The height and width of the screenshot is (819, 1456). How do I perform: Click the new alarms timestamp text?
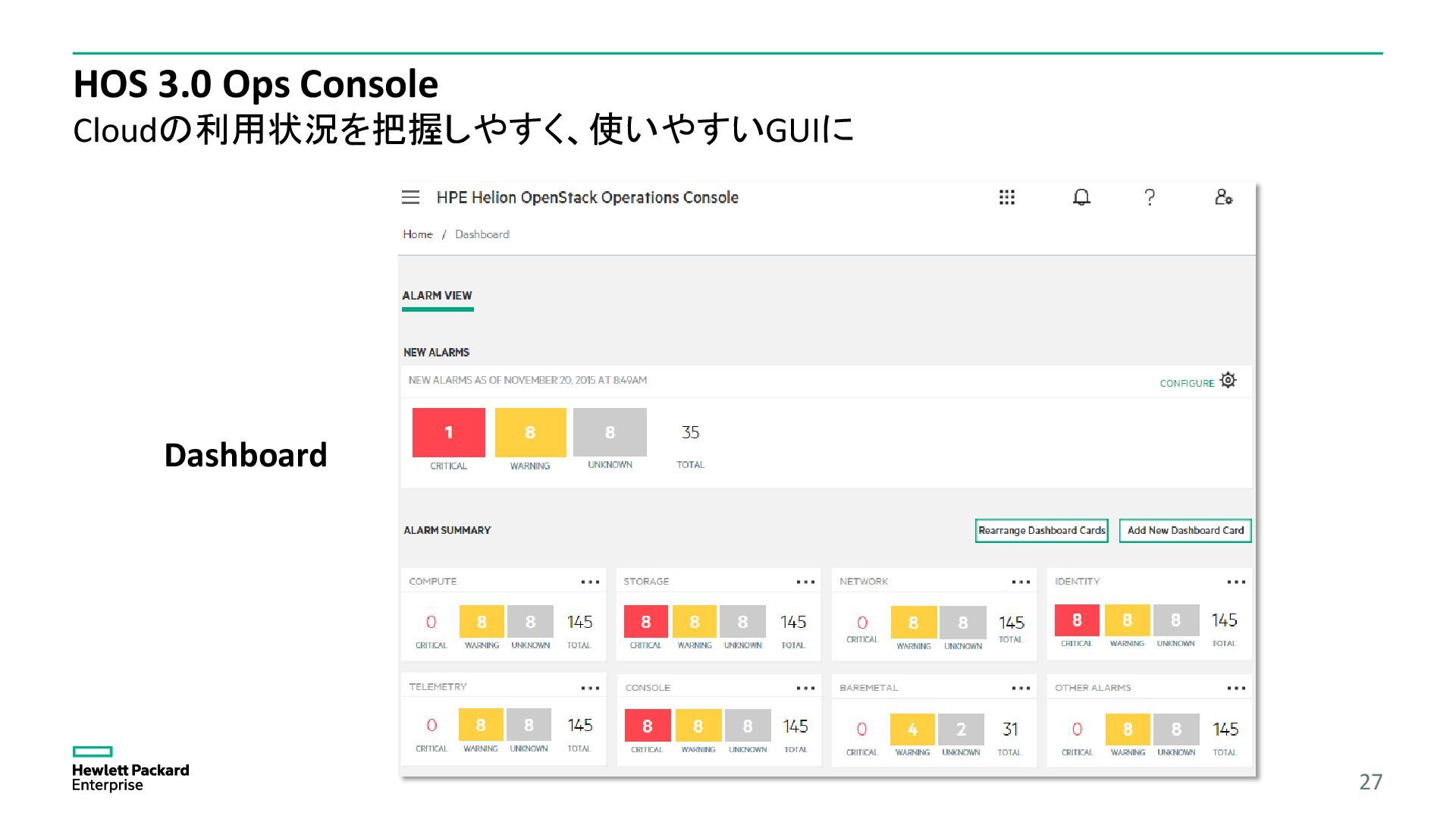click(528, 380)
